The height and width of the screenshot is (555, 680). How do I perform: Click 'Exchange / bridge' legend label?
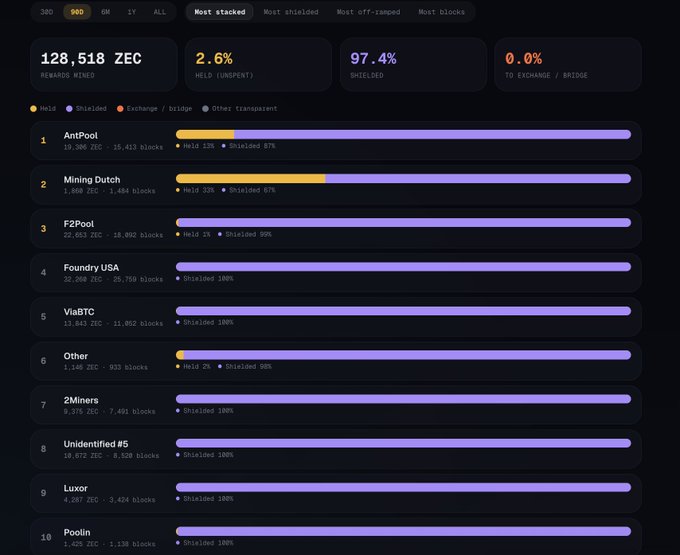tap(159, 109)
